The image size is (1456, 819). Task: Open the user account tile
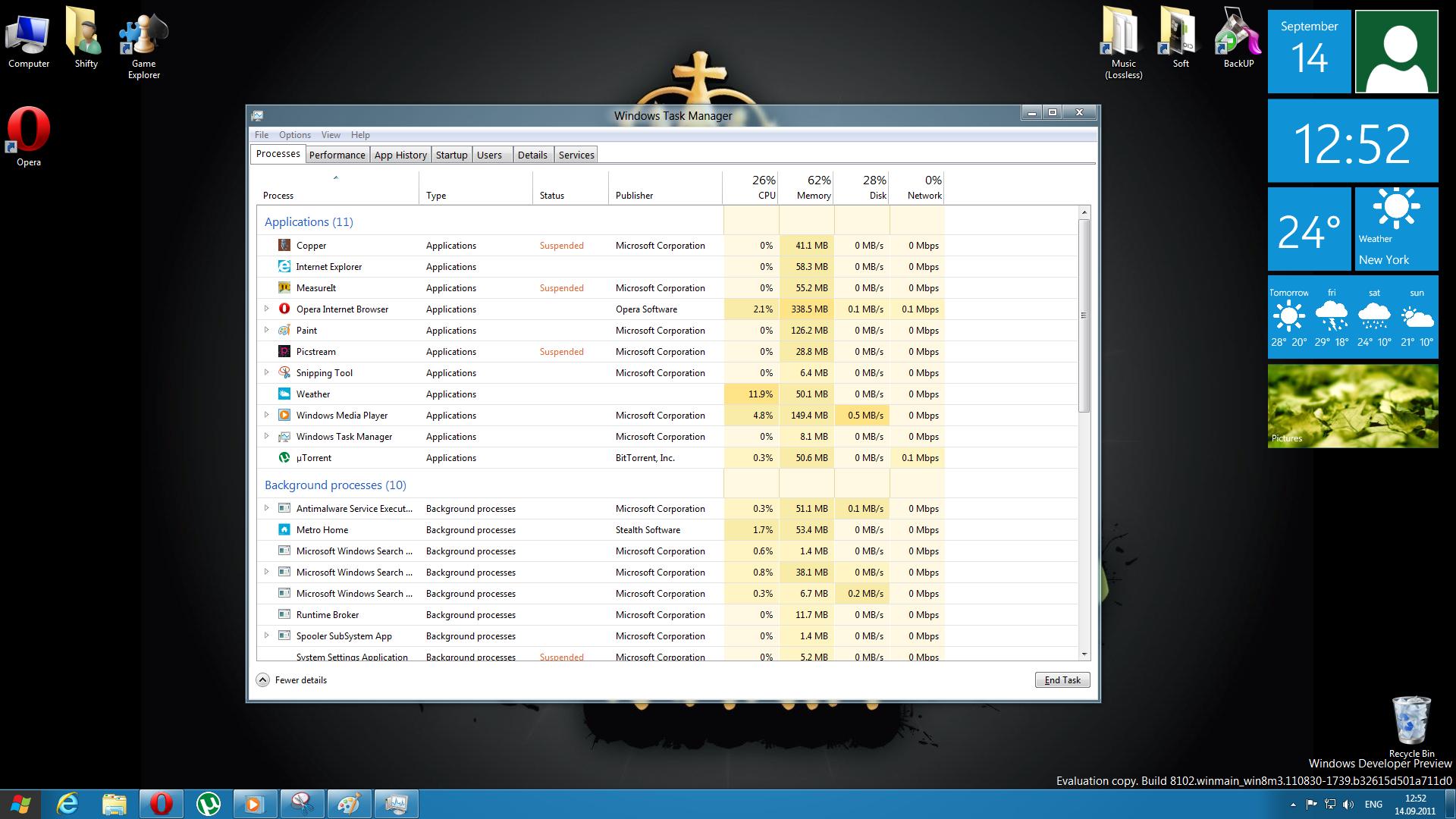point(1397,52)
